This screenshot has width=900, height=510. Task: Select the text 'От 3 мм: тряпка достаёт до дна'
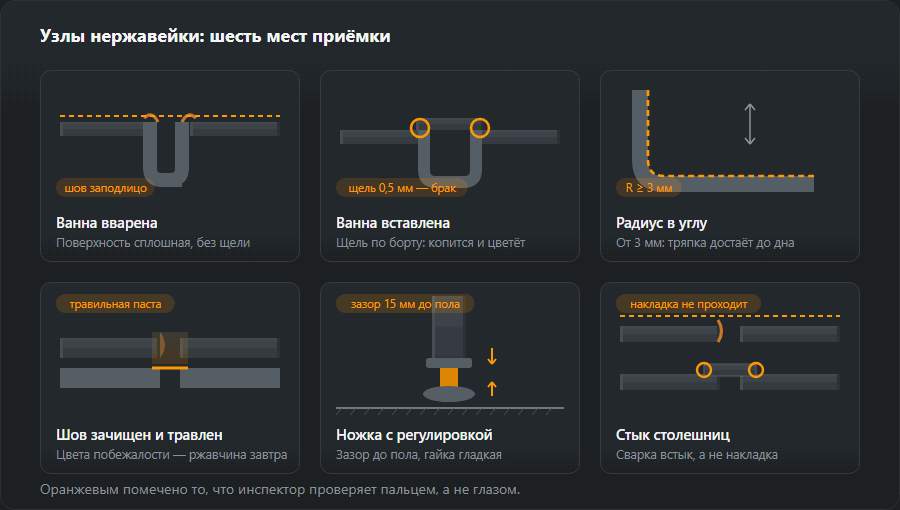click(705, 243)
